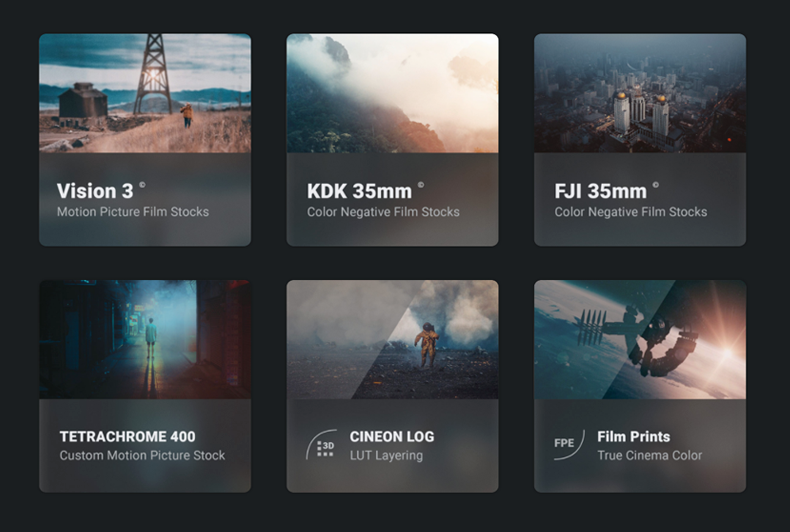This screenshot has width=790, height=532.
Task: Open the Tetrachrome 400 neon alley thumbnail
Action: (145, 340)
